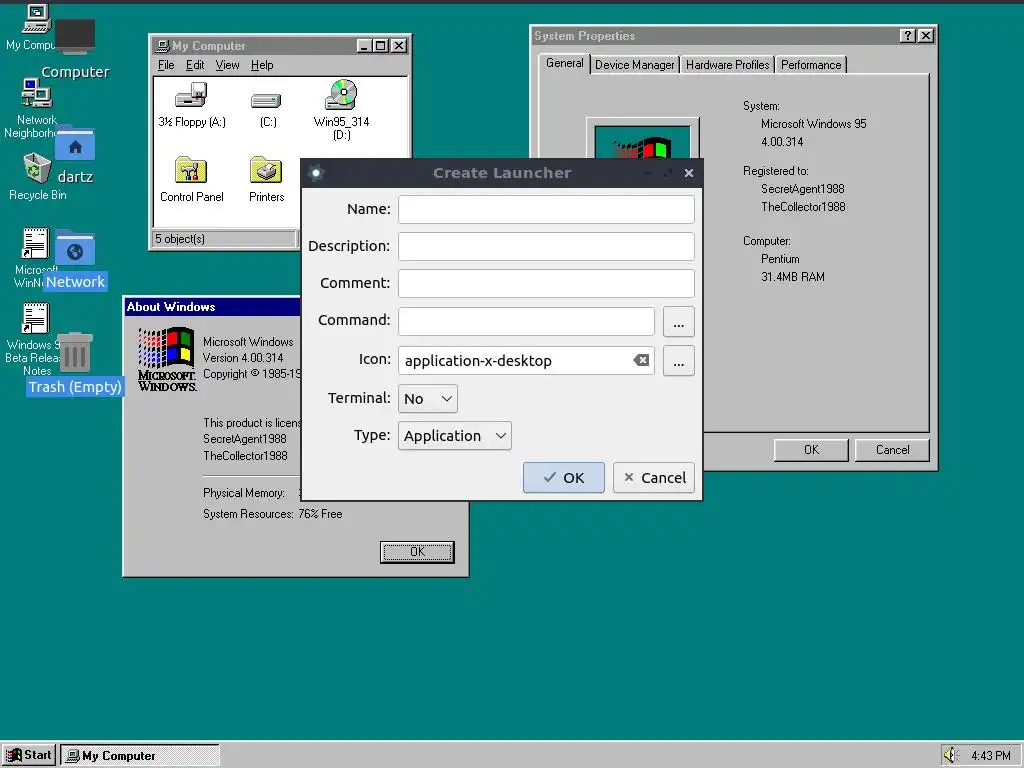The width and height of the screenshot is (1024, 768).
Task: Click the '5 object(s)' status bar text
Action: point(180,239)
